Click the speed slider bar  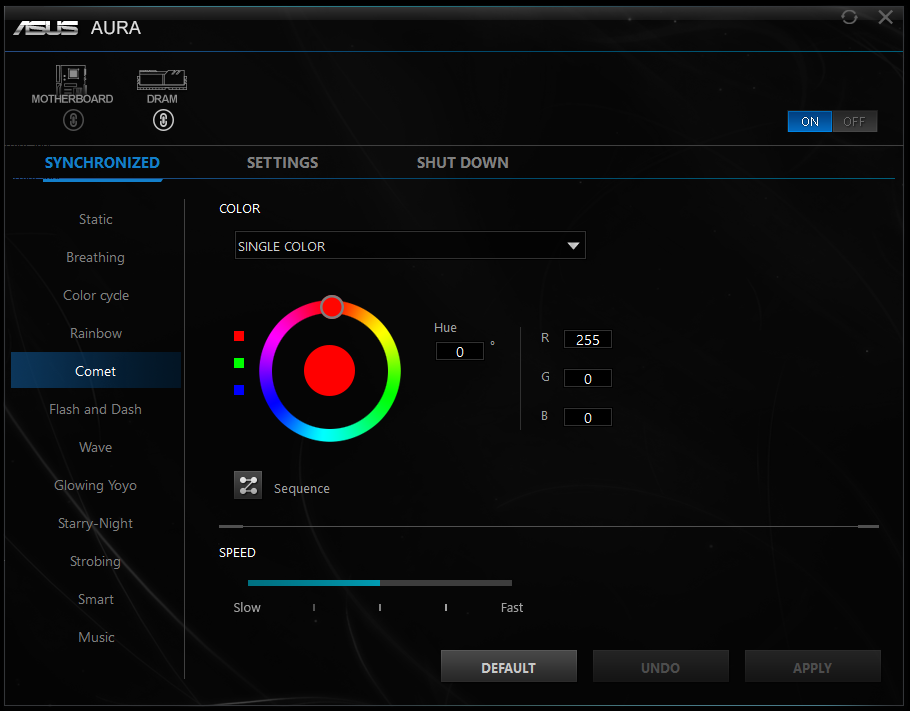(x=380, y=583)
